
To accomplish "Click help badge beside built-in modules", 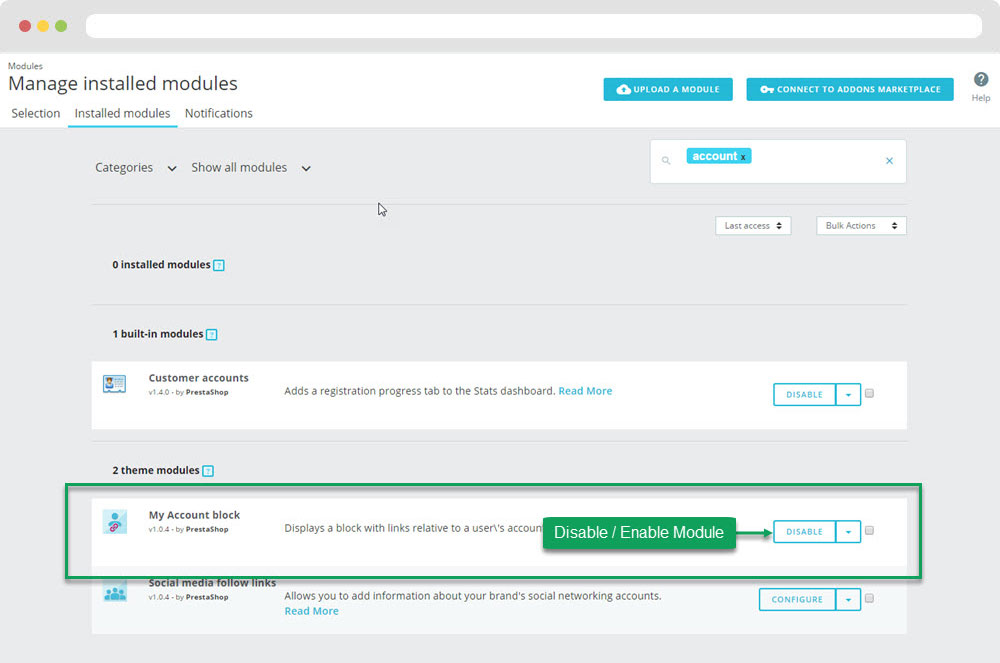I will pyautogui.click(x=211, y=335).
